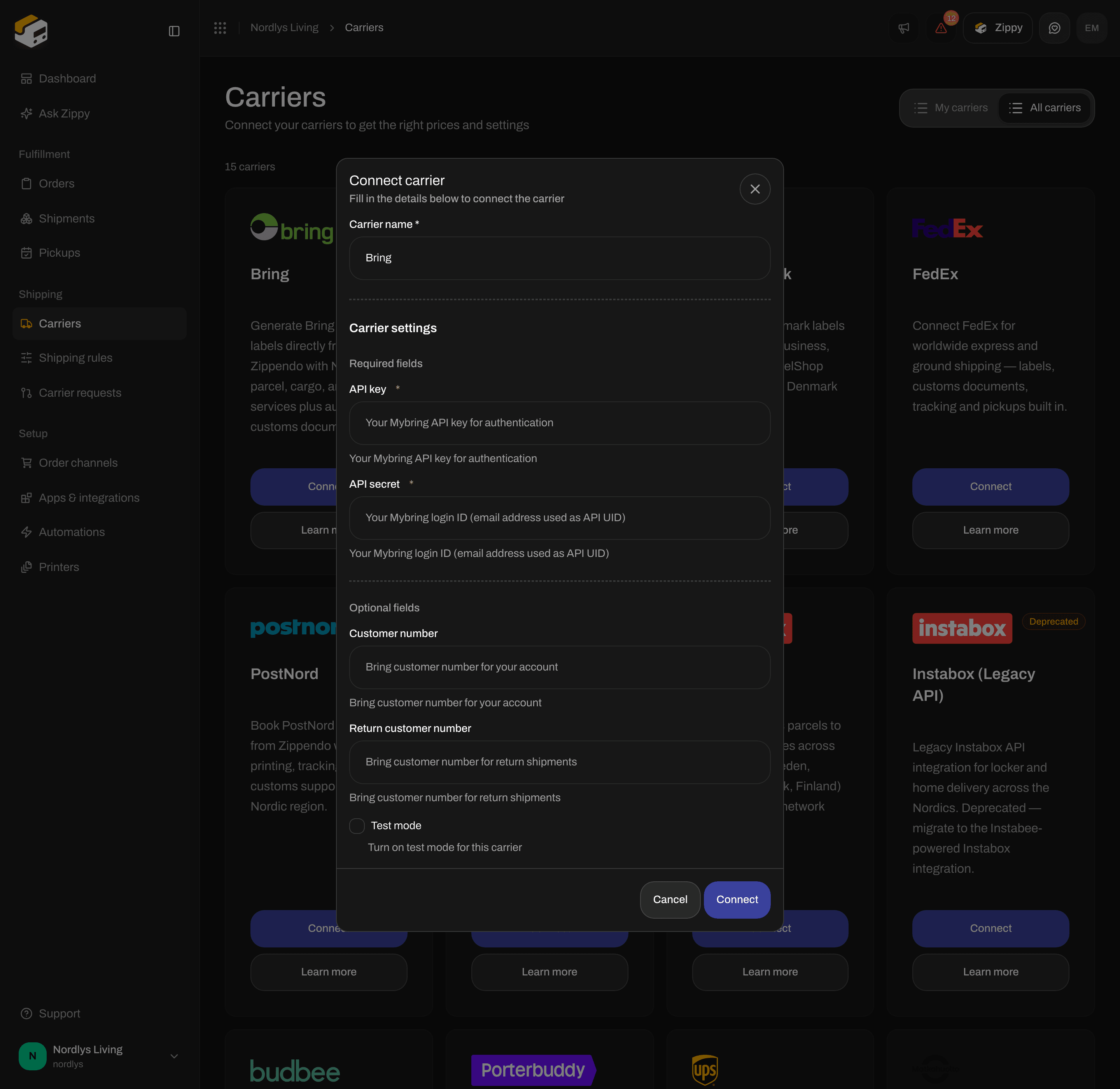The height and width of the screenshot is (1089, 1120).
Task: Open the Zippy assistant button
Action: click(x=997, y=28)
